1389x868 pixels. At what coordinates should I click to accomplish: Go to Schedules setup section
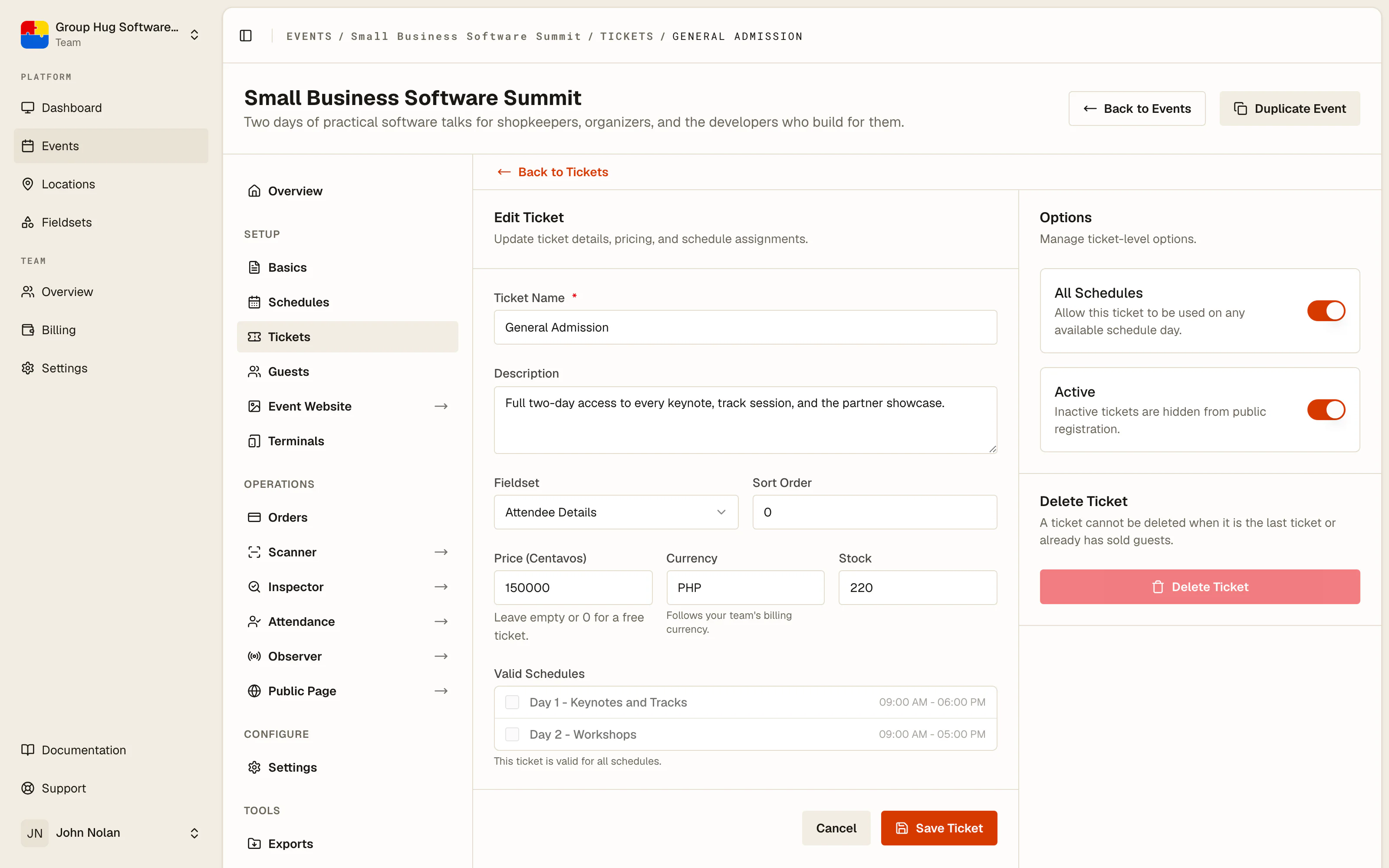347,302
